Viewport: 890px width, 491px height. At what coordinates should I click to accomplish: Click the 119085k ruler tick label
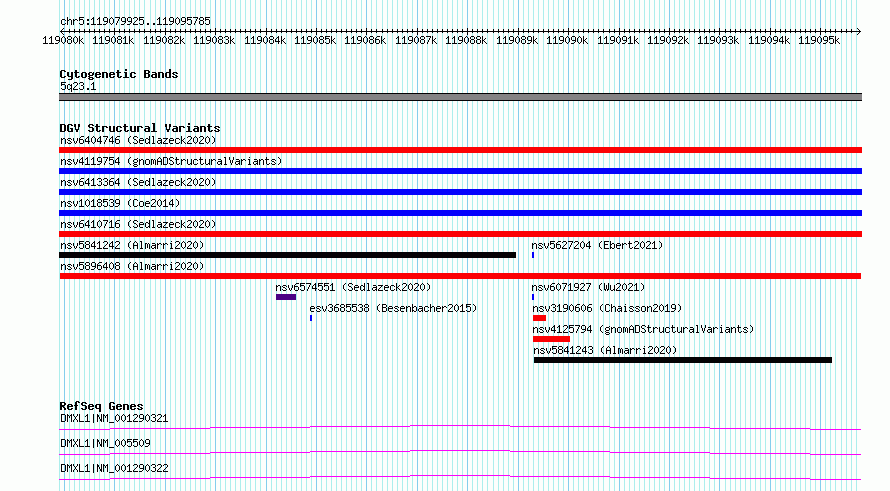pos(315,40)
